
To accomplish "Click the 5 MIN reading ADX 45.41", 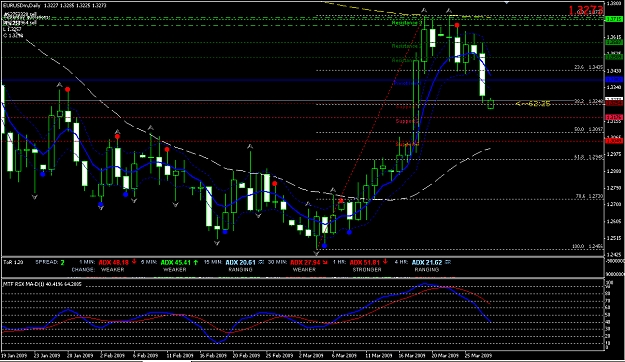I will 176,263.
